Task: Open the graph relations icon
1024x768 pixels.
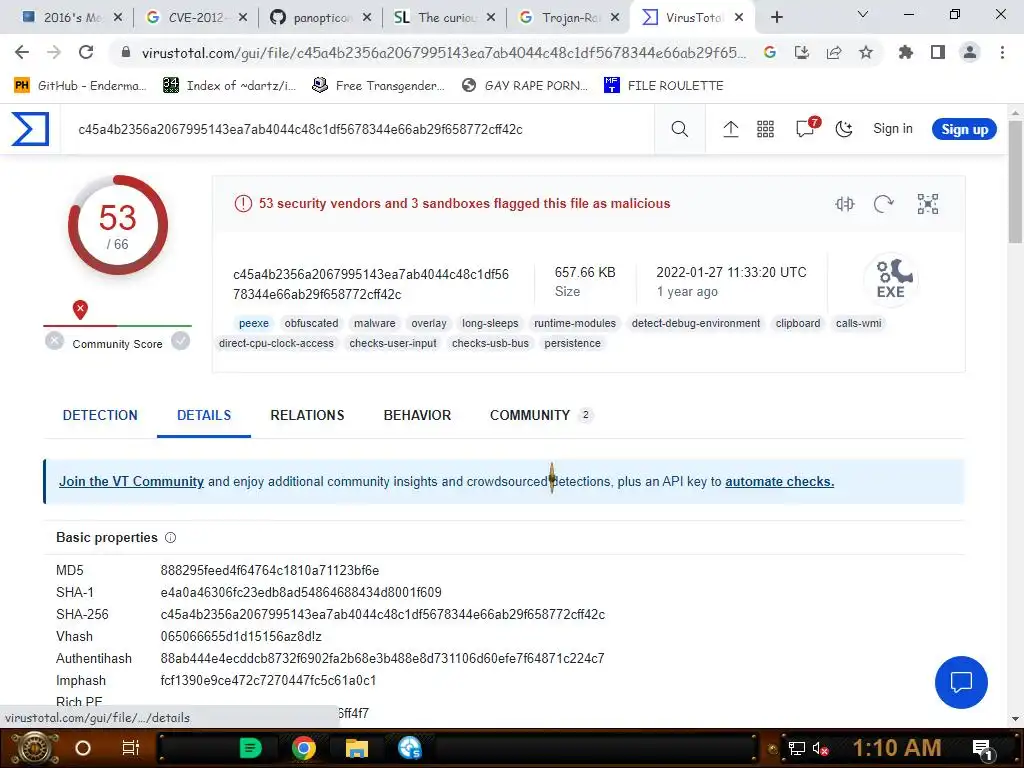Action: (x=927, y=204)
